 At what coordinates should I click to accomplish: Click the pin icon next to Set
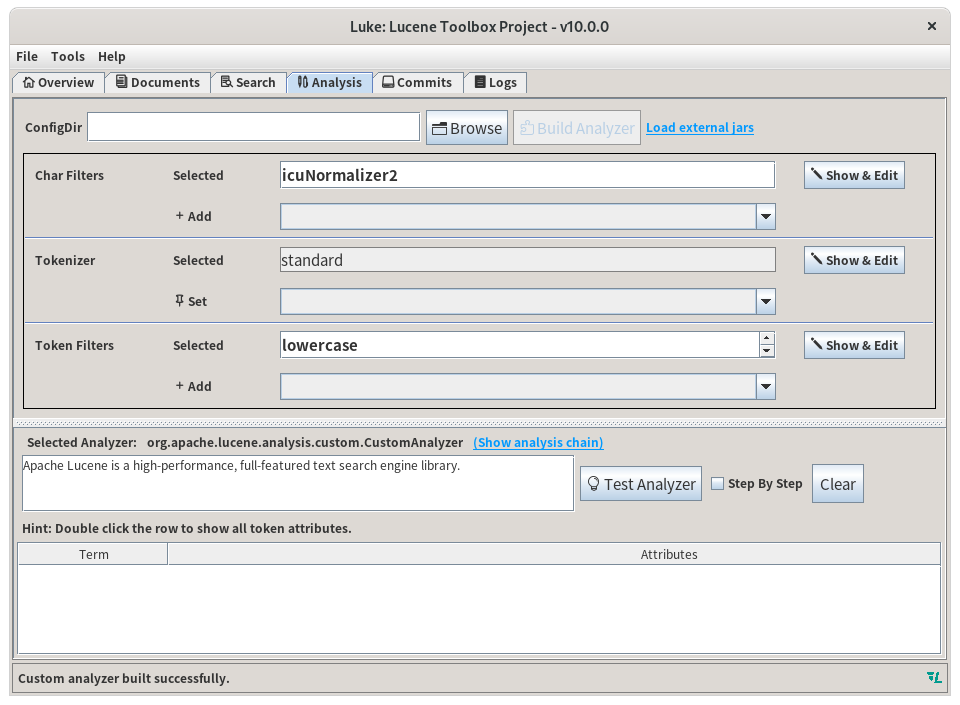click(x=179, y=300)
